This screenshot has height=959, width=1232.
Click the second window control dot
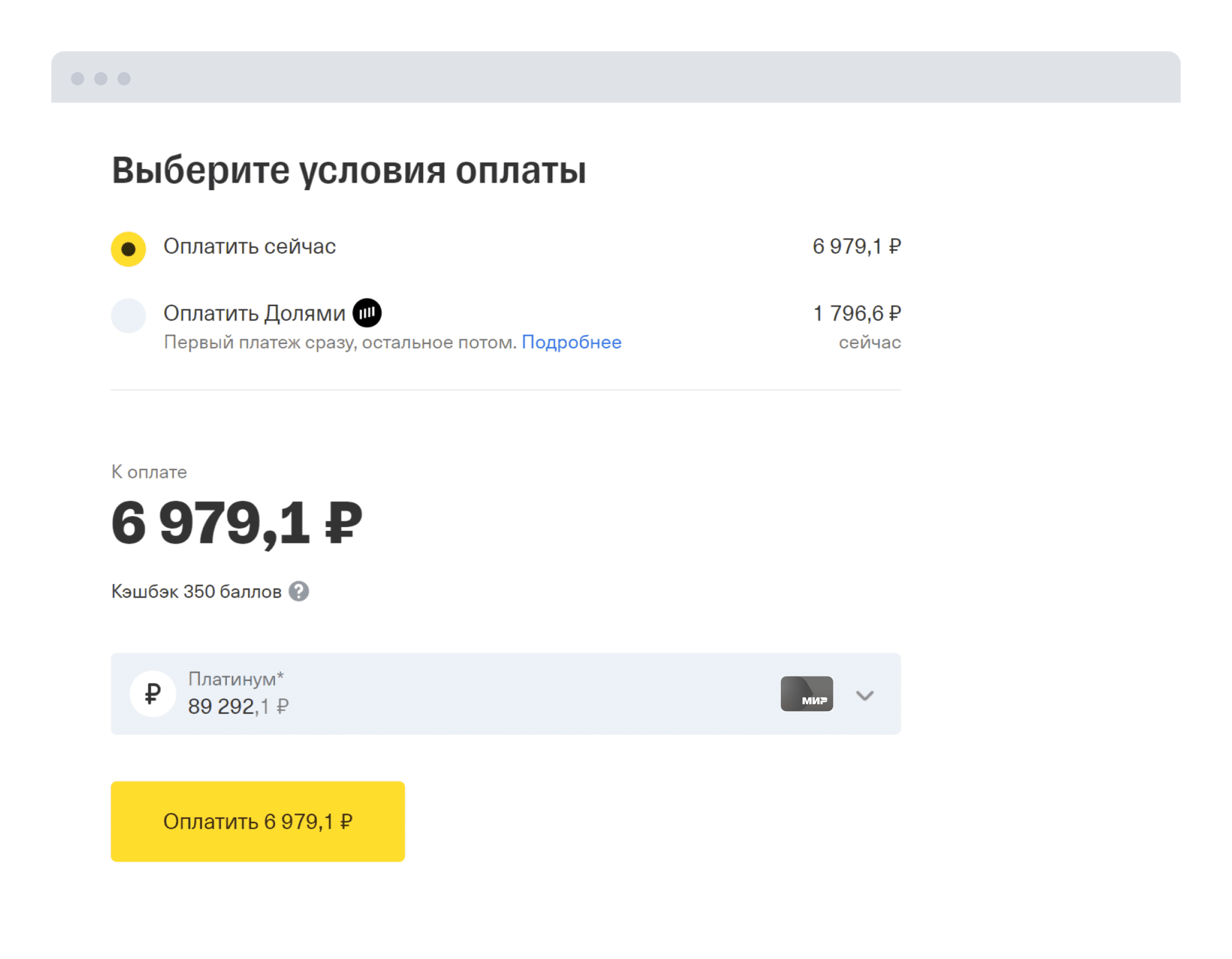pyautogui.click(x=101, y=78)
